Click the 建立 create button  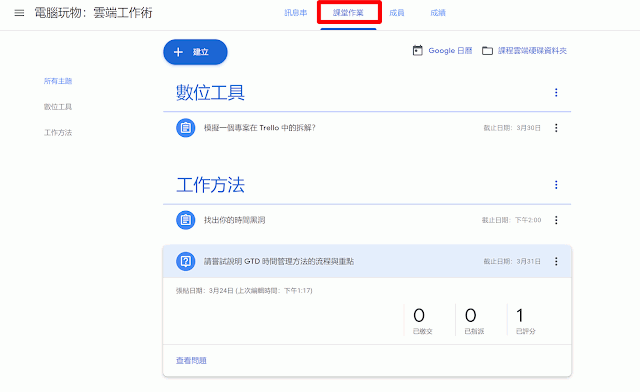(195, 52)
